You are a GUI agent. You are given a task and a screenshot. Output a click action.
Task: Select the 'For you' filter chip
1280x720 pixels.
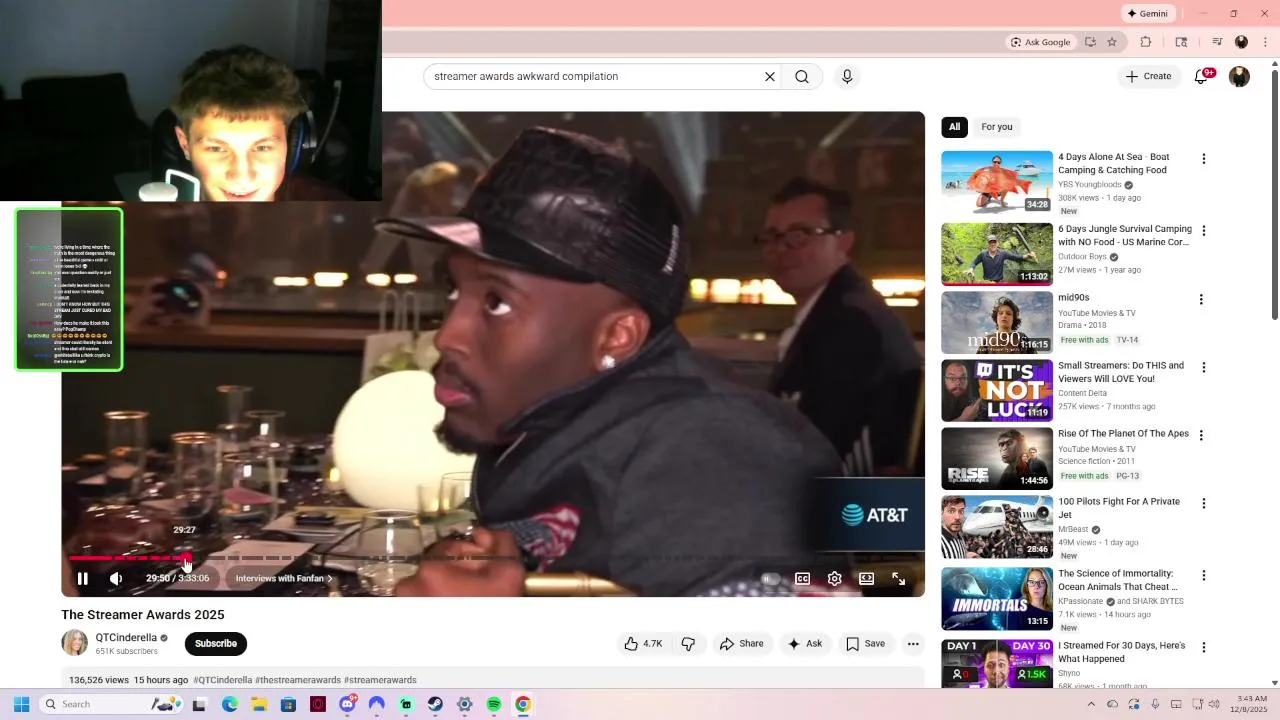pyautogui.click(x=996, y=127)
